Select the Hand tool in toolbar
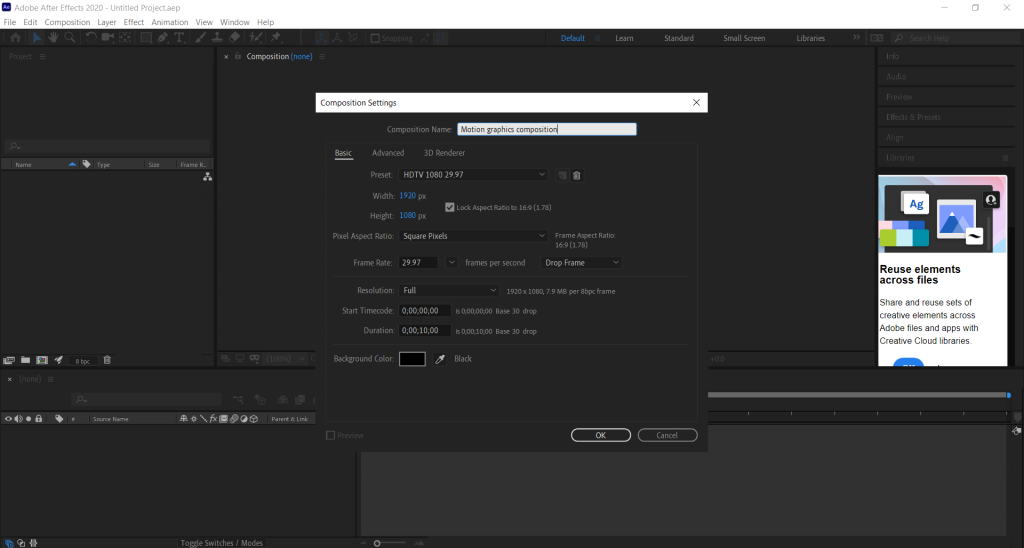Screen dimensions: 1024x548 (x=53, y=38)
